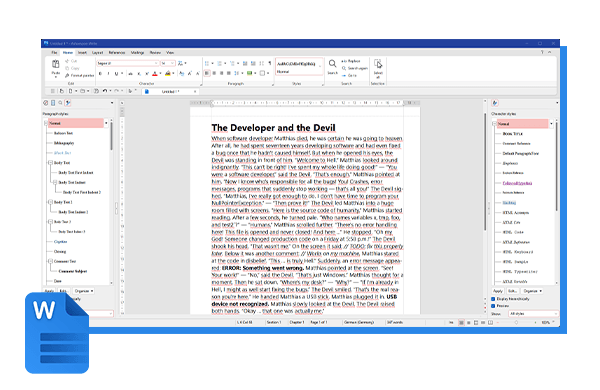Toggle bold formatting
Image resolution: width=600 pixels, height=390 pixels.
click(x=100, y=73)
